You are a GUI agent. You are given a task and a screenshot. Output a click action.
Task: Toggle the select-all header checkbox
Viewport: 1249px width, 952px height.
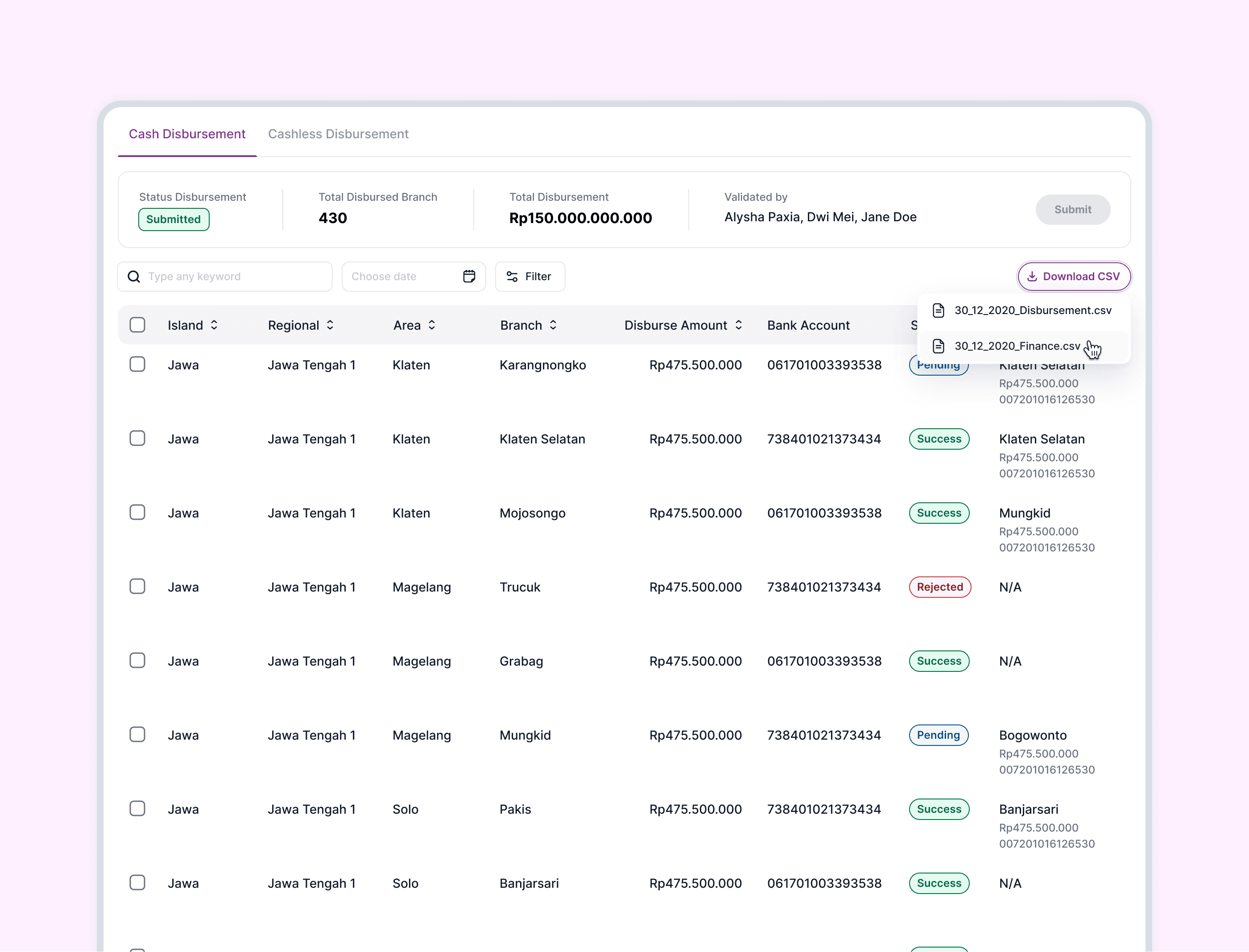point(137,325)
